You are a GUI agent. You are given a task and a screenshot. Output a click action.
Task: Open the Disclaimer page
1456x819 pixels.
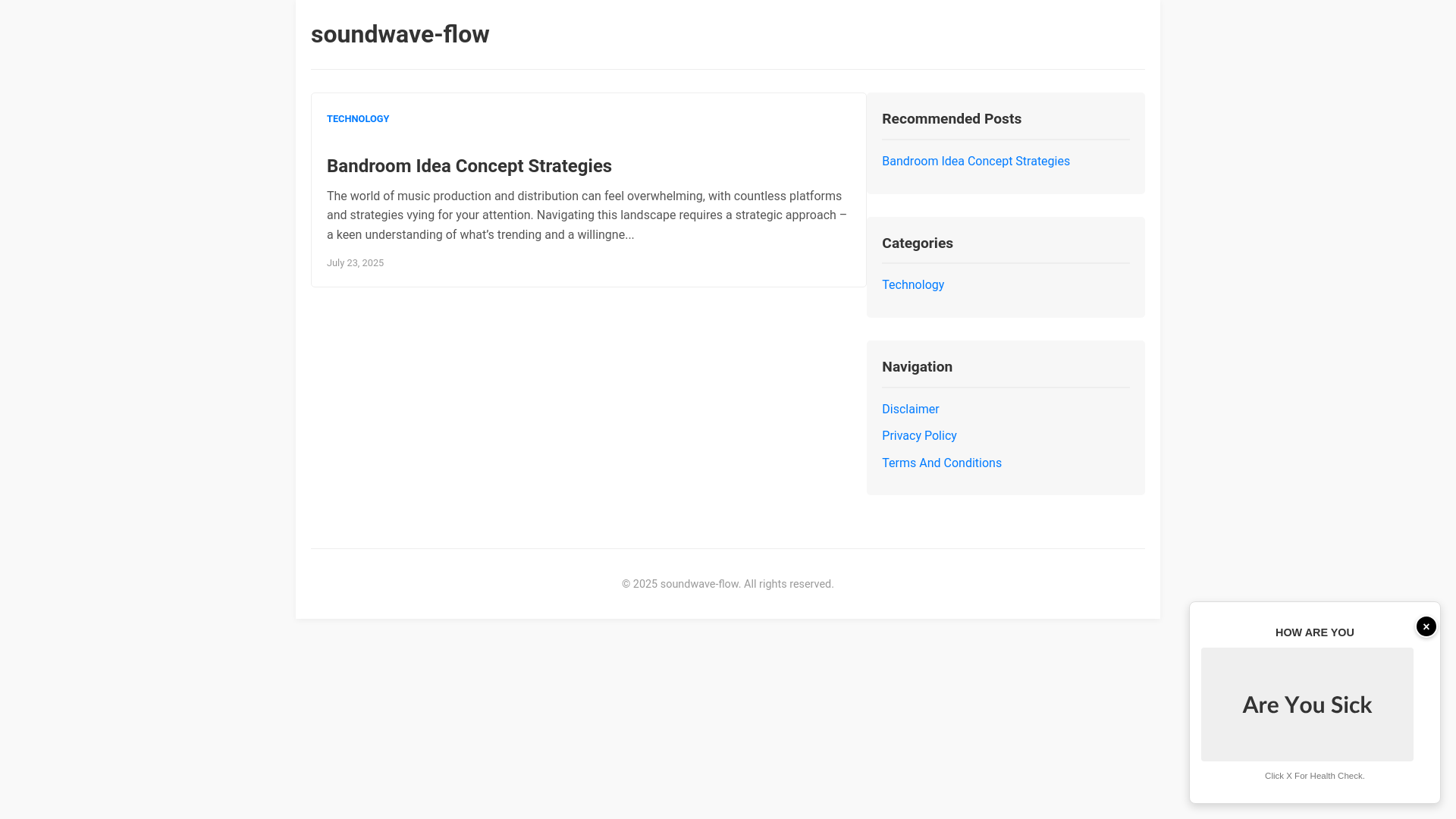tap(910, 409)
